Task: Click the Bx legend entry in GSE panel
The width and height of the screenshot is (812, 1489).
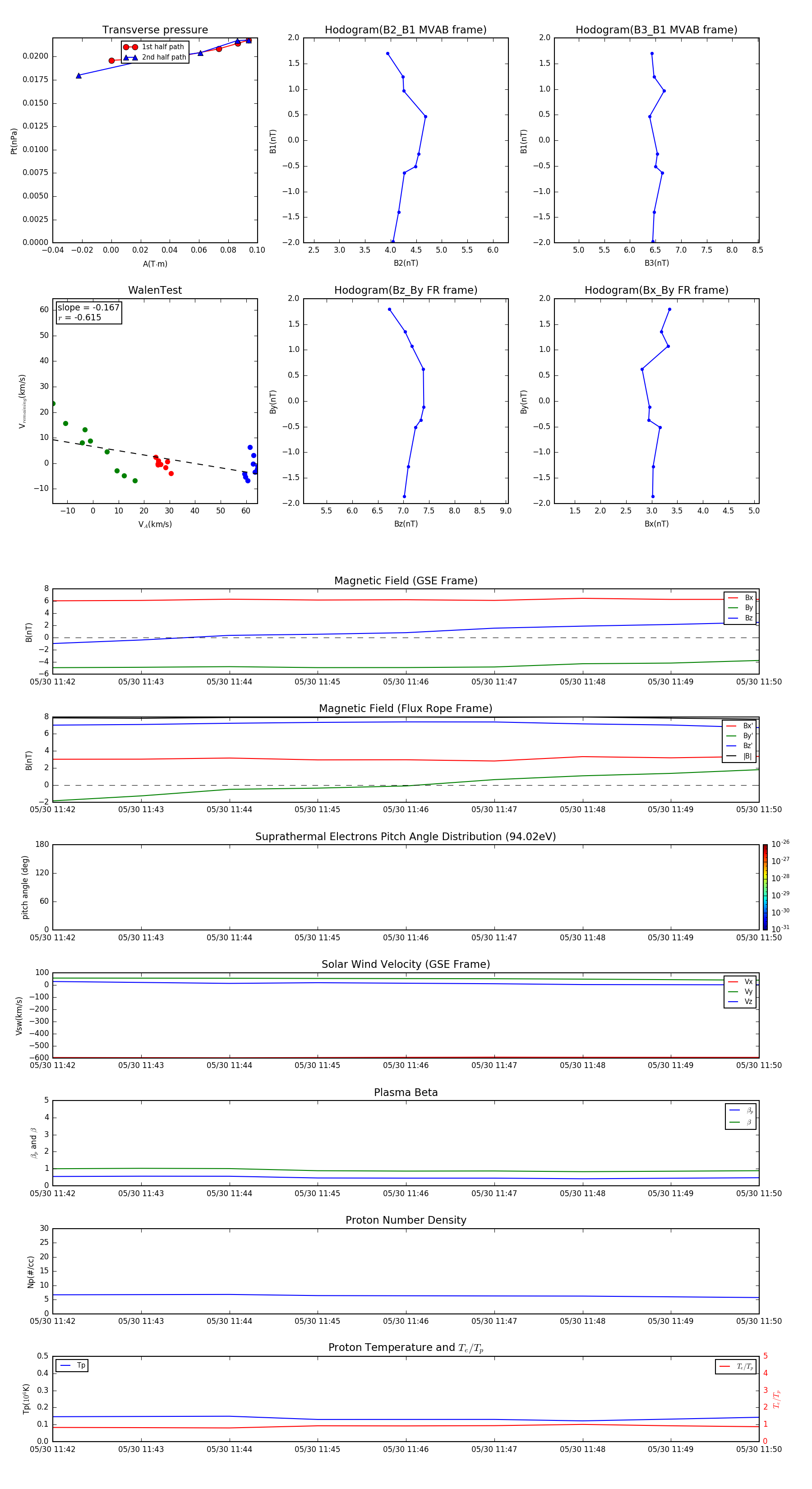Action: (x=740, y=598)
